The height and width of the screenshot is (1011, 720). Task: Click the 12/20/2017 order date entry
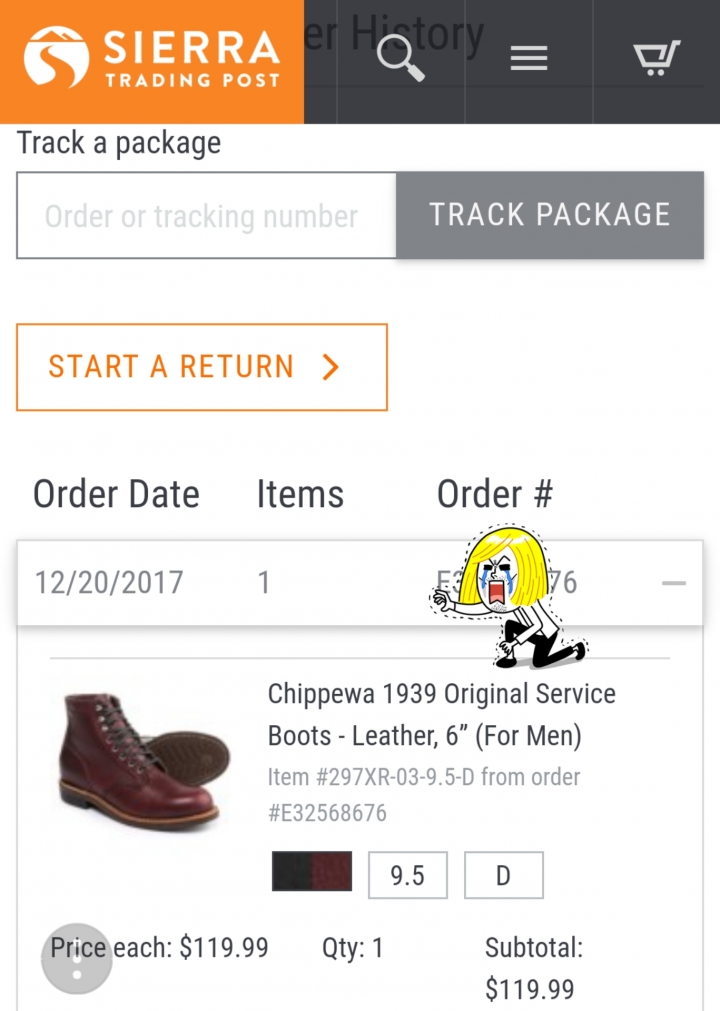pos(108,582)
